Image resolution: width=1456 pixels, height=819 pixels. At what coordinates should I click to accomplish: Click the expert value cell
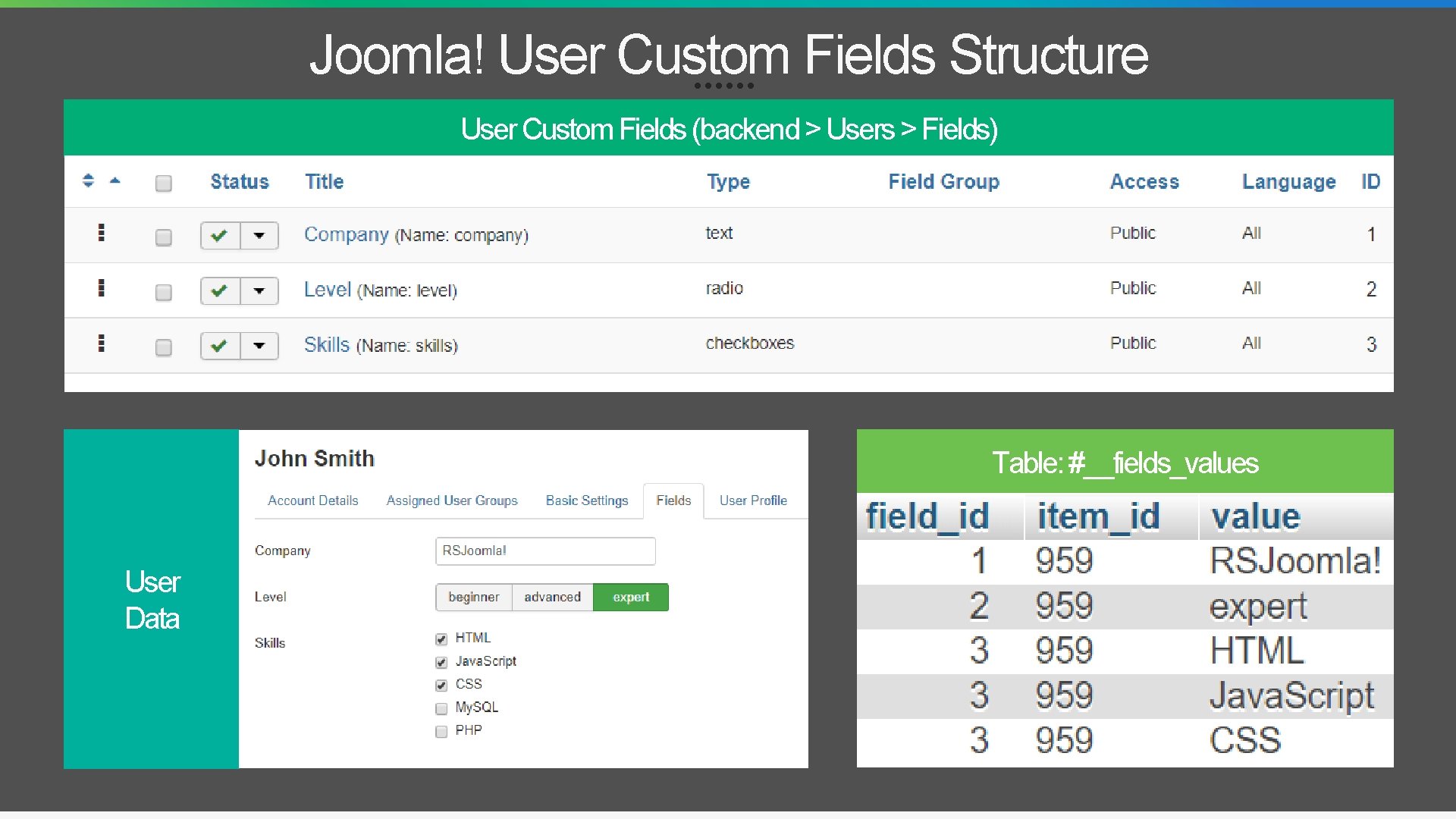click(x=1258, y=607)
